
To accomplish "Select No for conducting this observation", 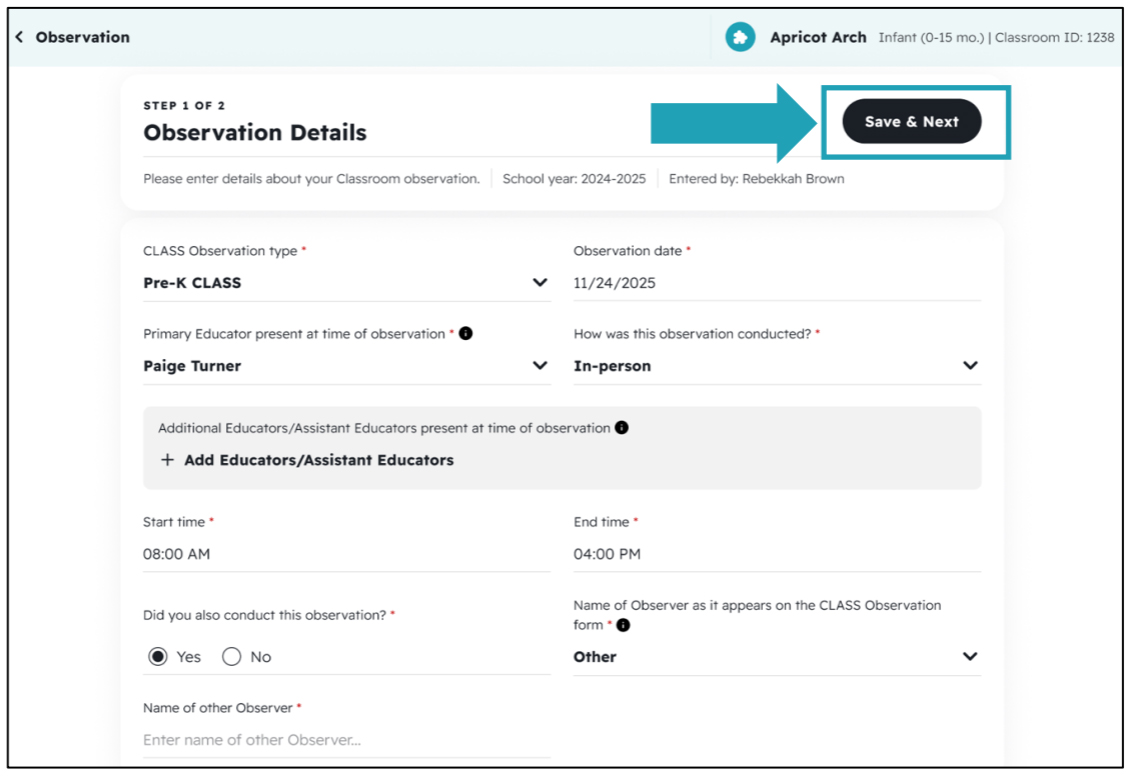I will (x=231, y=657).
